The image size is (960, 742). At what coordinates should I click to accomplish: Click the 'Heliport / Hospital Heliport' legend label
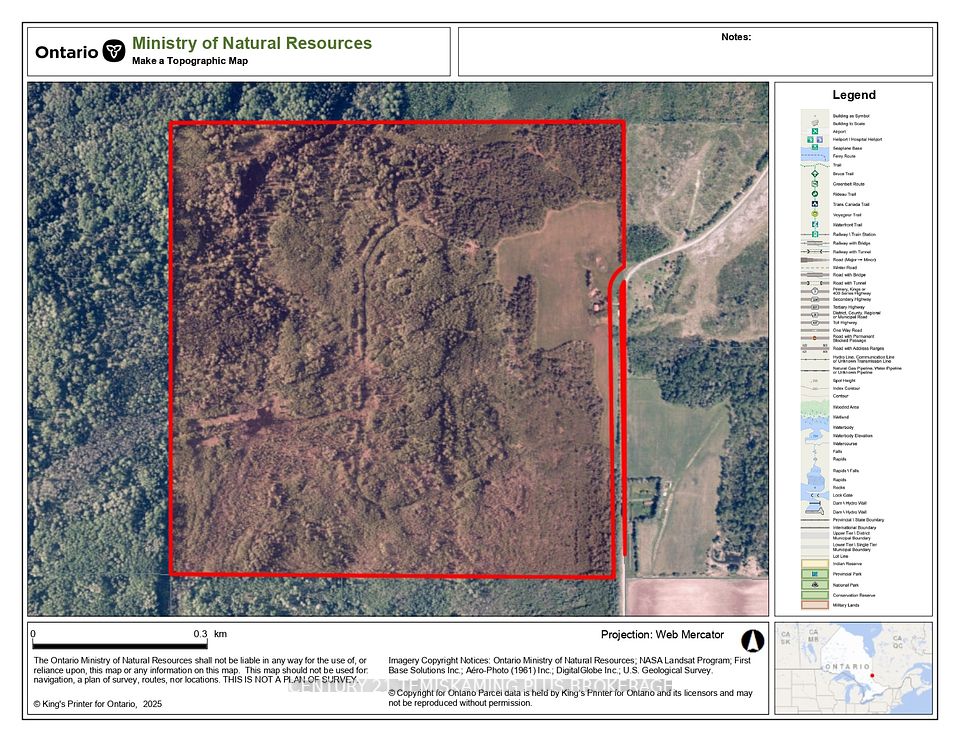[857, 140]
